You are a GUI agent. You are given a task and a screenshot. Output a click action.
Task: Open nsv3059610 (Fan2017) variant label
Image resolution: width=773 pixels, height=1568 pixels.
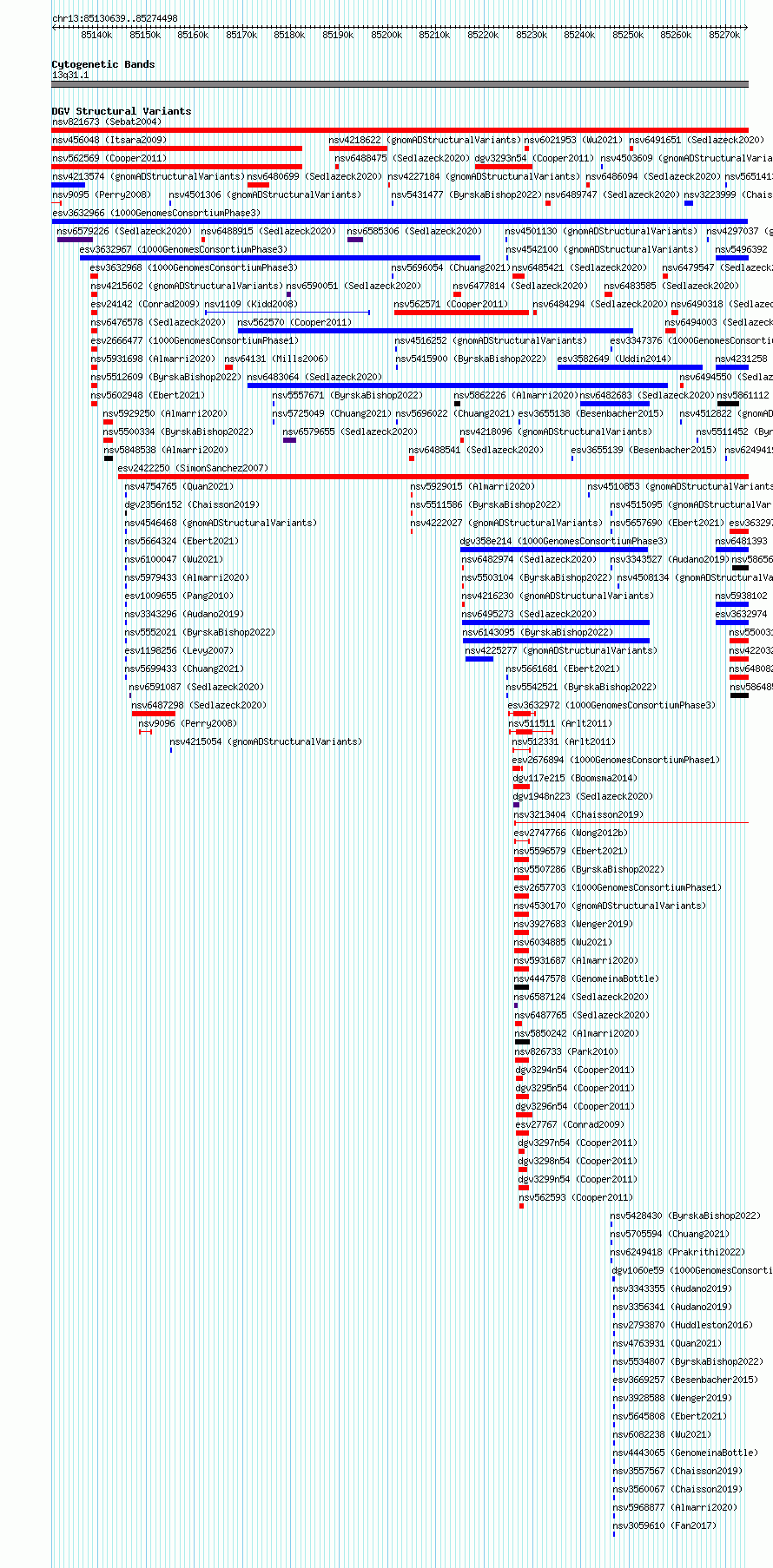664,1525
